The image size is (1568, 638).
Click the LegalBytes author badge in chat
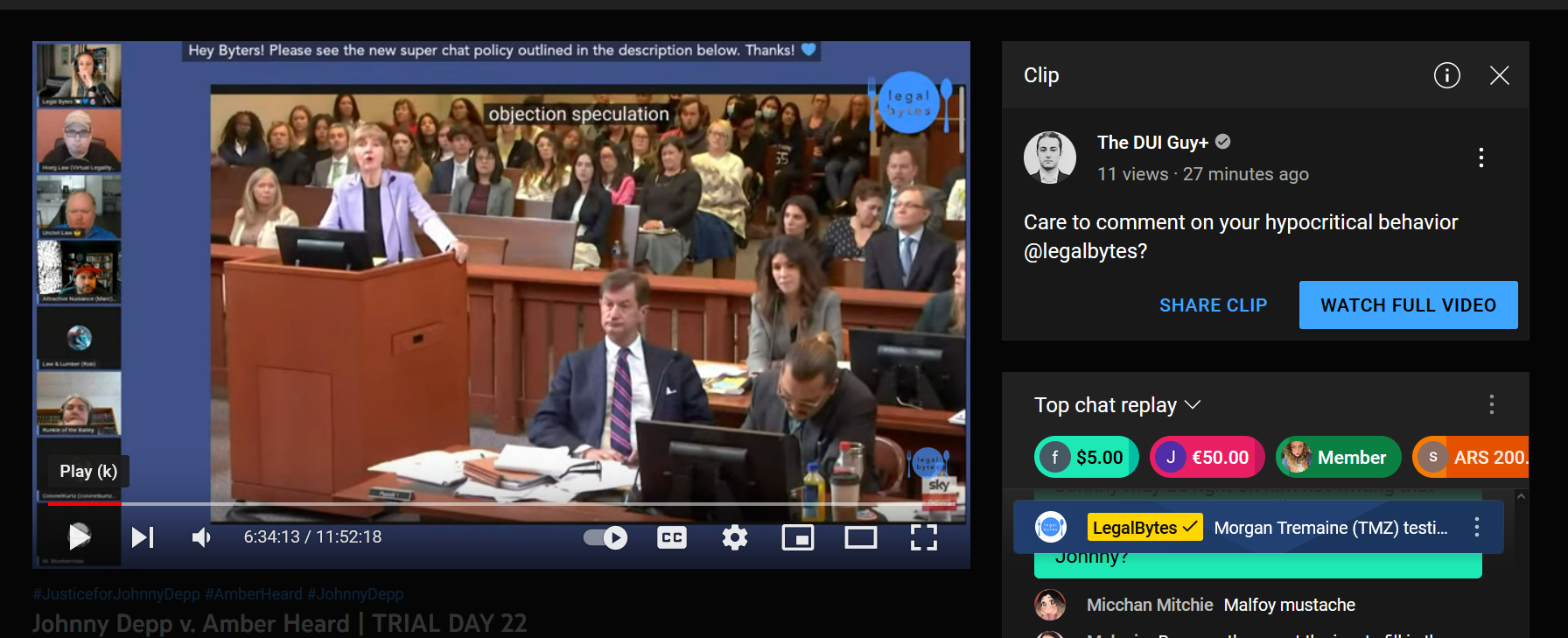tap(1145, 528)
